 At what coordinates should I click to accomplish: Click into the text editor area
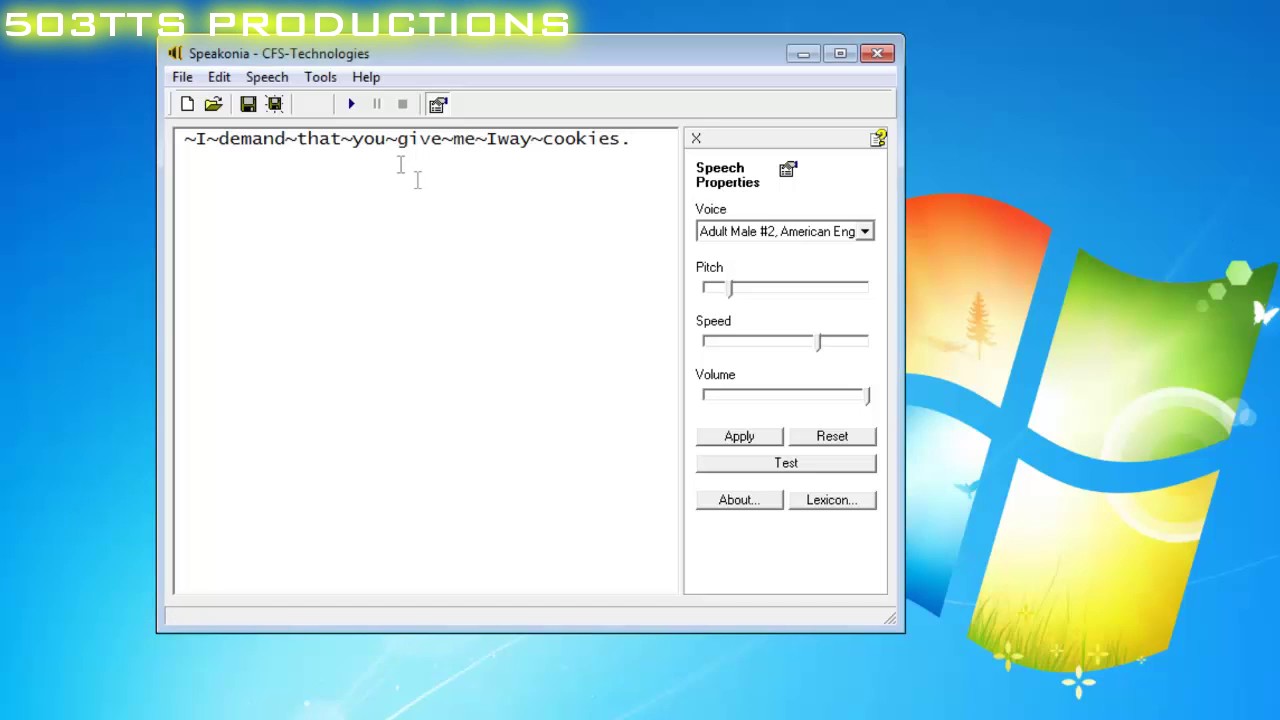[x=426, y=361]
